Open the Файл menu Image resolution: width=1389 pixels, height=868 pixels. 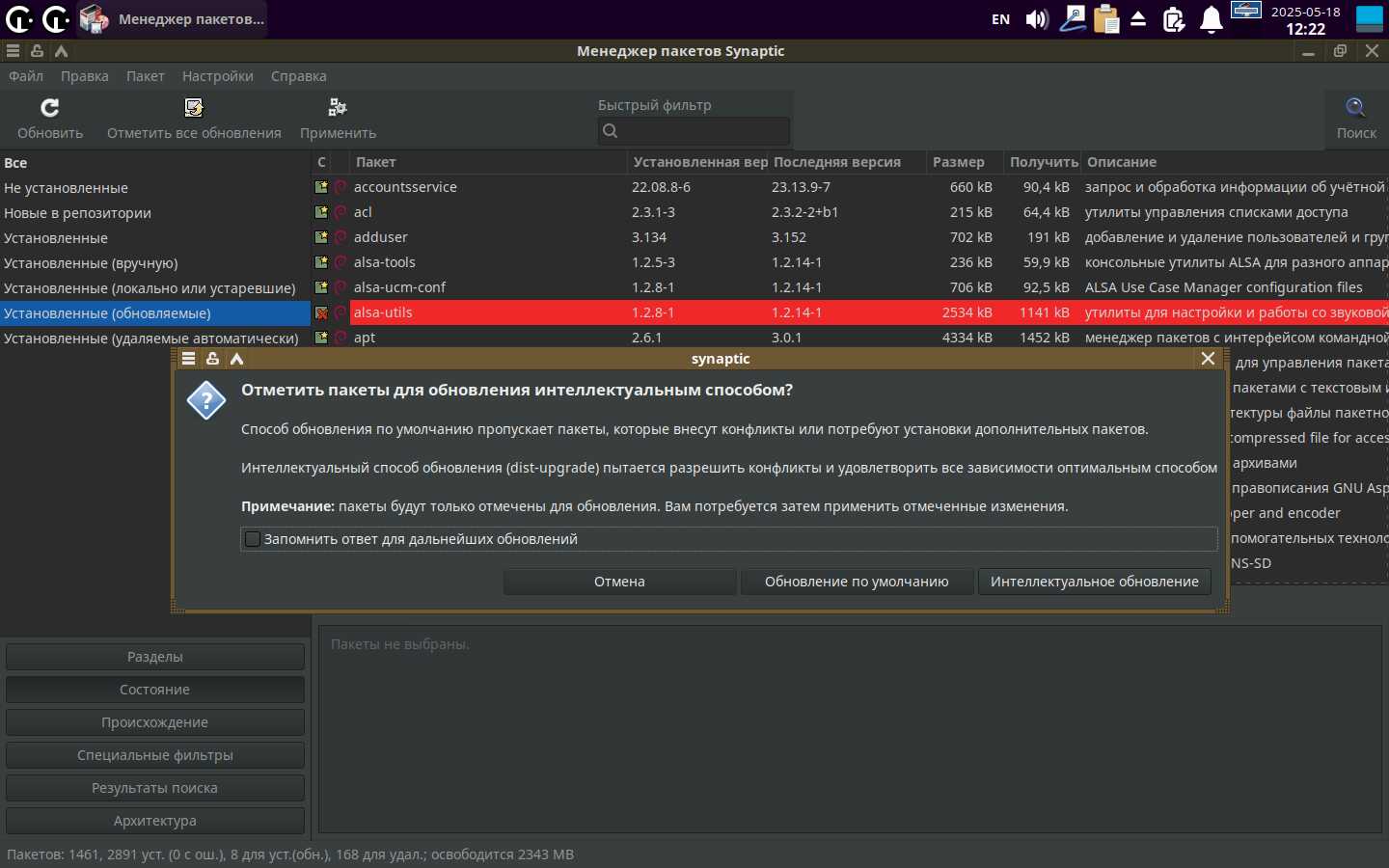tap(26, 76)
